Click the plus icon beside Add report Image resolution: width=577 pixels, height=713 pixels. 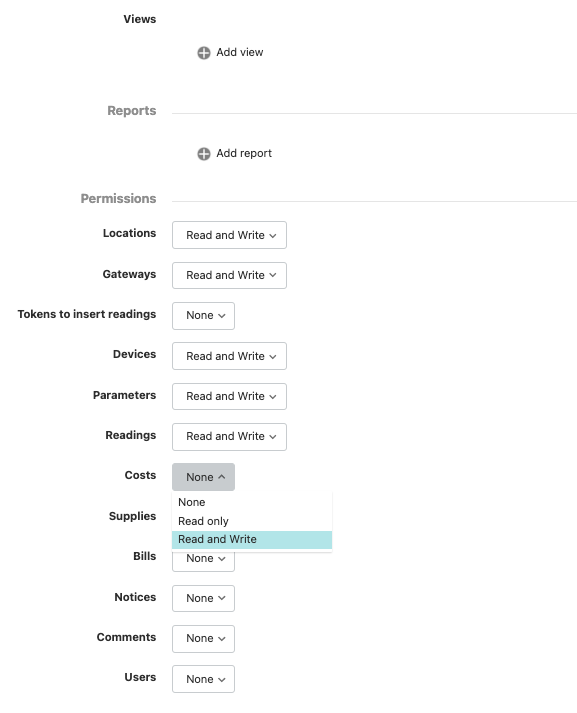204,154
